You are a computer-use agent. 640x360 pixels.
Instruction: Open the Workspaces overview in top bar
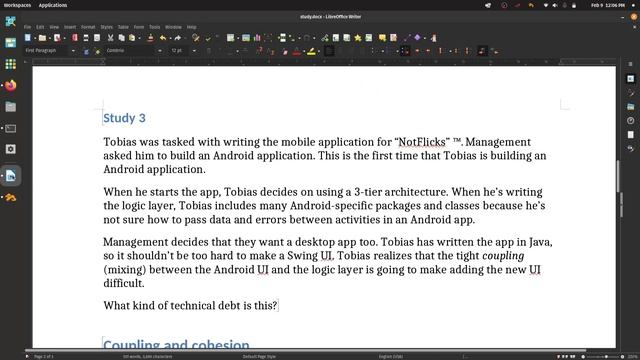coord(17,5)
